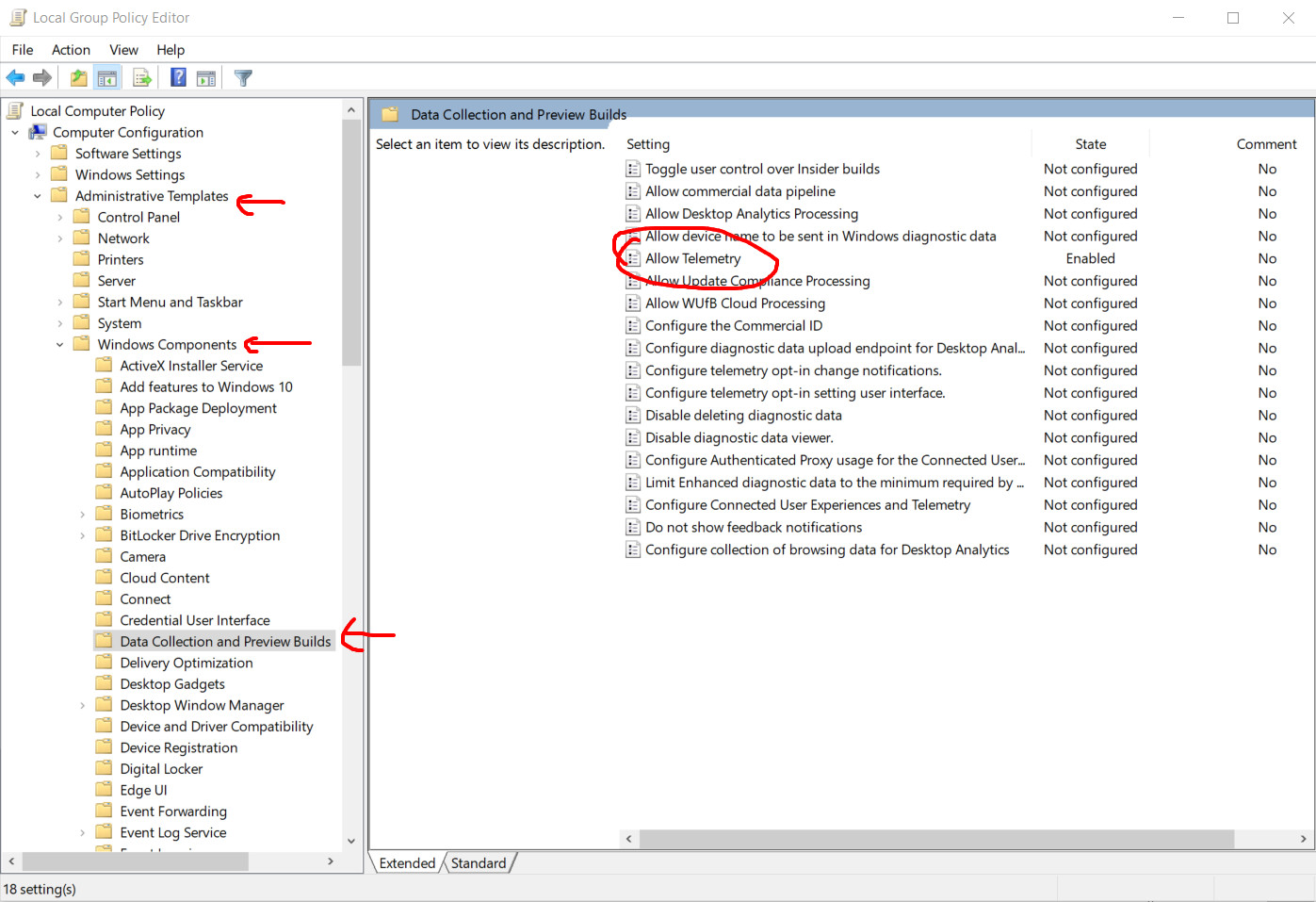Click the settings list horizontal scrollbar
This screenshot has height=902, width=1316.
936,839
